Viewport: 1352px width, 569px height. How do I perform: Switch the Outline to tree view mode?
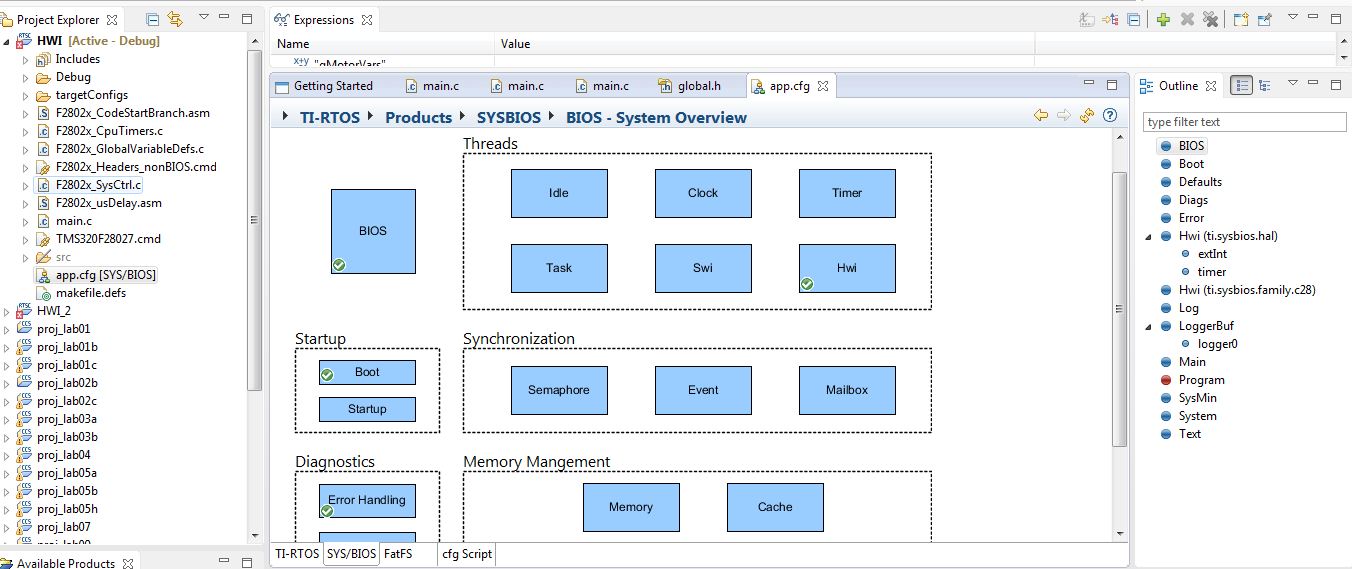point(1266,86)
